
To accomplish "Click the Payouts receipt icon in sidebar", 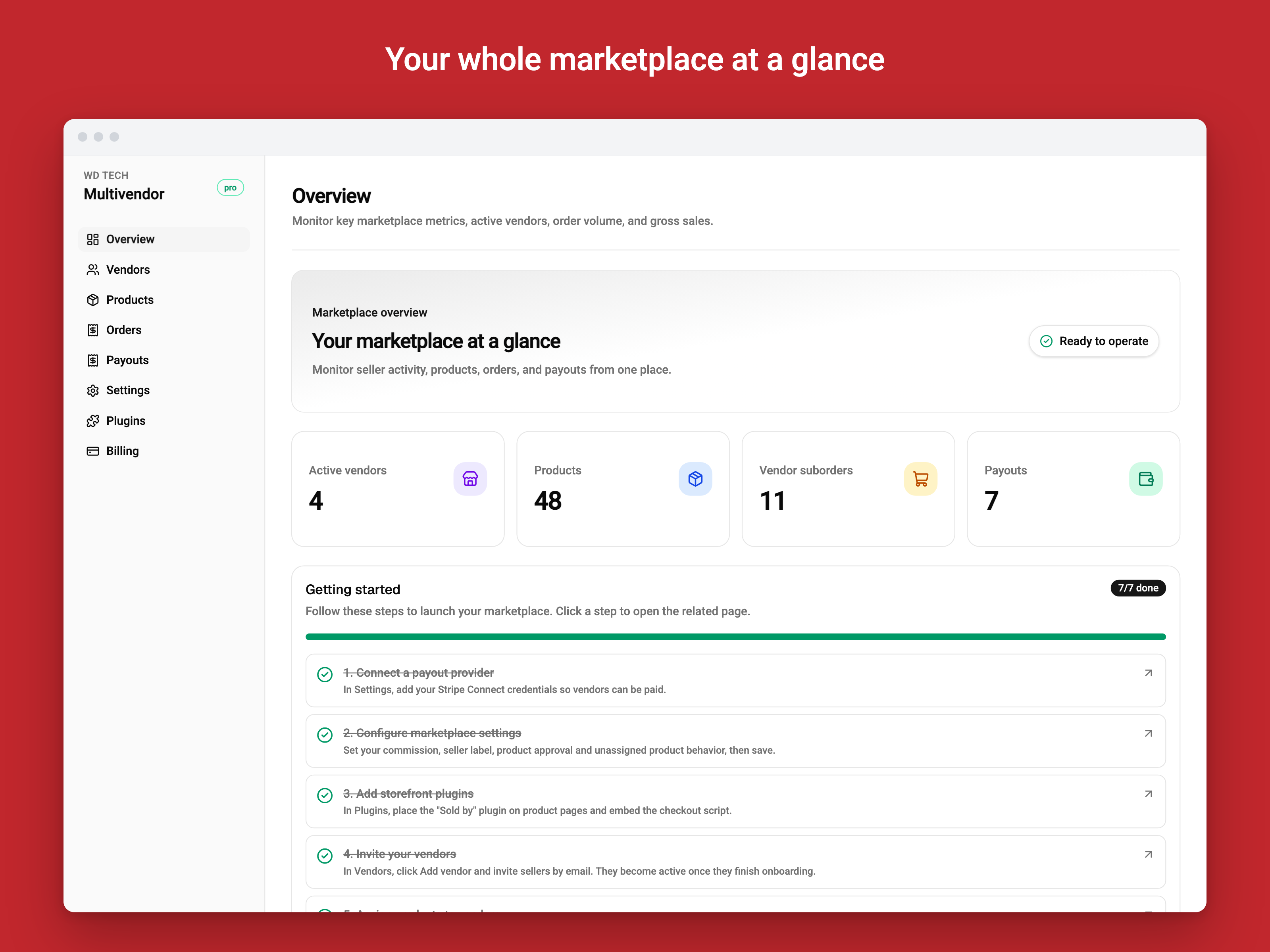I will pyautogui.click(x=92, y=360).
